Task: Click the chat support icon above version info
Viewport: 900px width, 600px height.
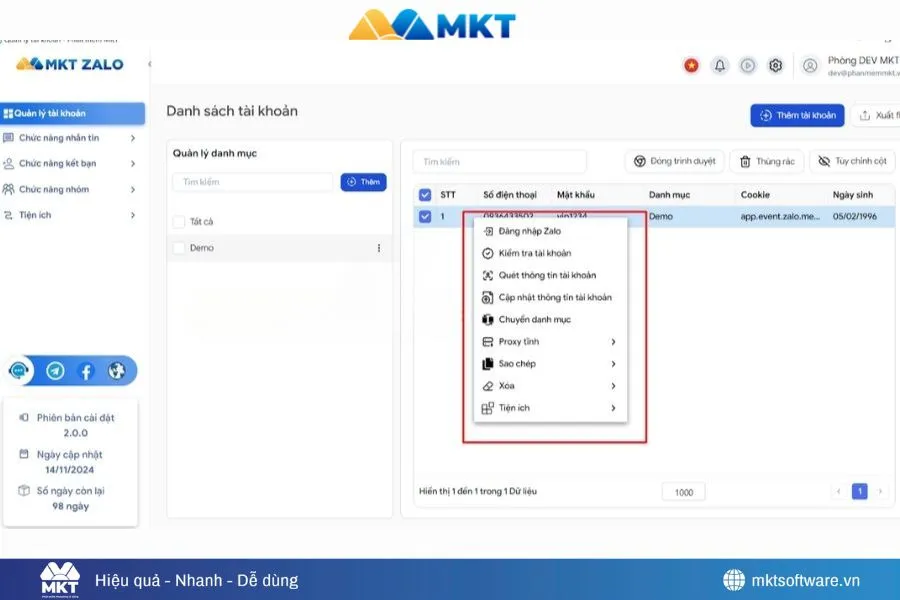Action: point(19,371)
